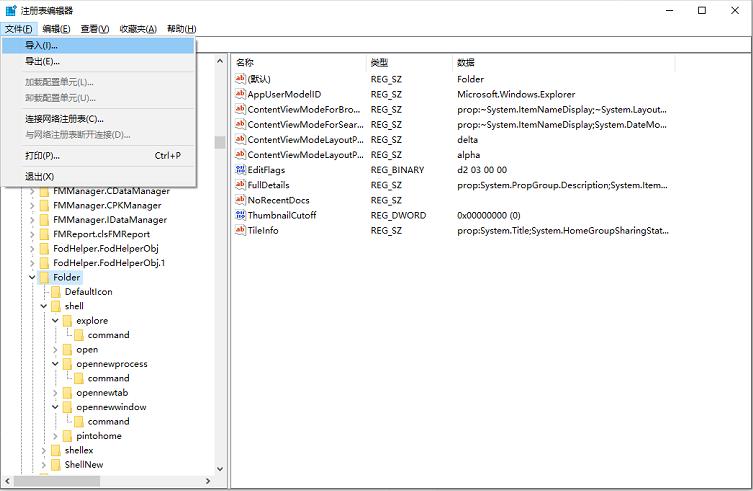753x491 pixels.
Task: Click the tree pane scroll down arrow
Action: pos(220,469)
